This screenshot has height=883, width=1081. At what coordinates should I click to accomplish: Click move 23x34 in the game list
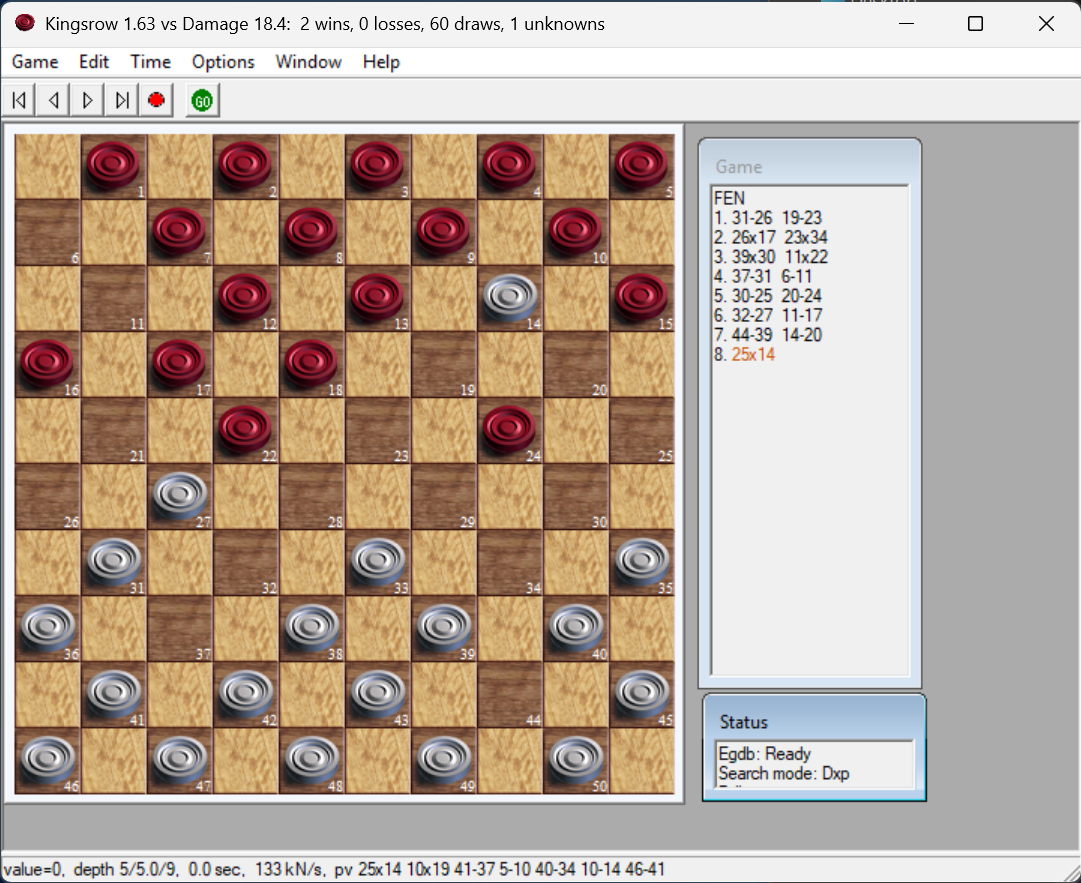pyautogui.click(x=806, y=237)
